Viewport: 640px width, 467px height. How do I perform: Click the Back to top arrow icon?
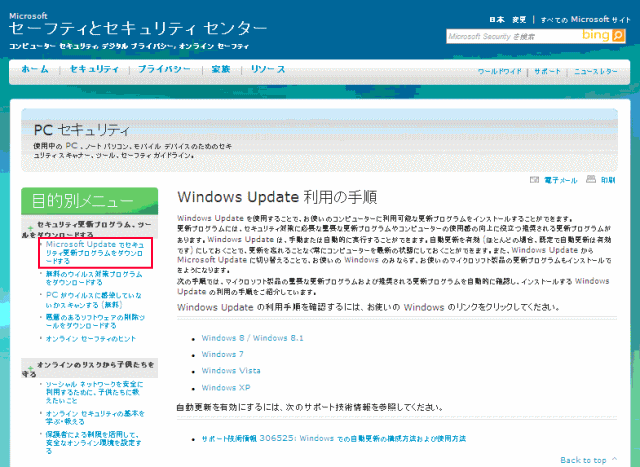click(x=614, y=459)
